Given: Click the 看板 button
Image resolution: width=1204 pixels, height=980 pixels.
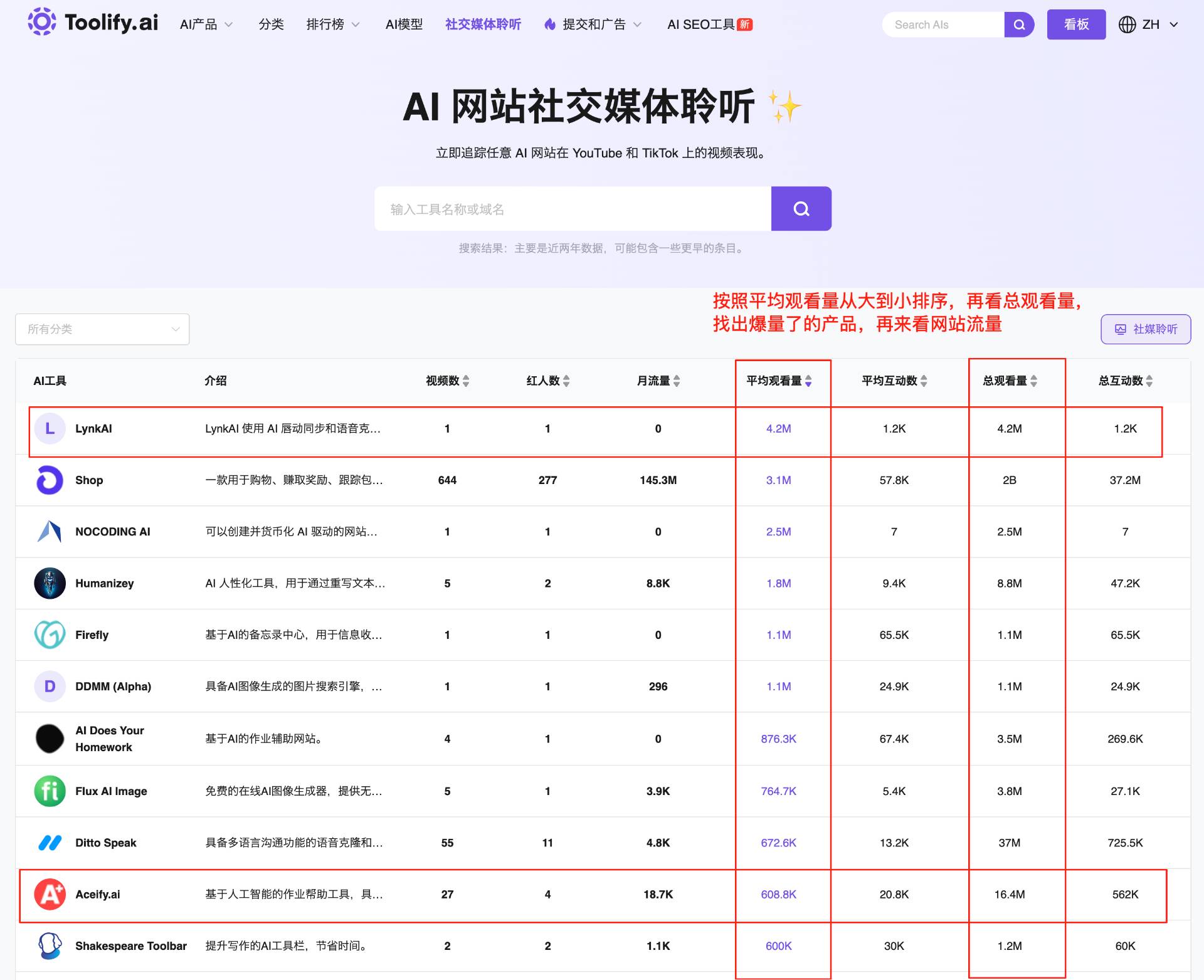Looking at the screenshot, I should click(x=1076, y=24).
